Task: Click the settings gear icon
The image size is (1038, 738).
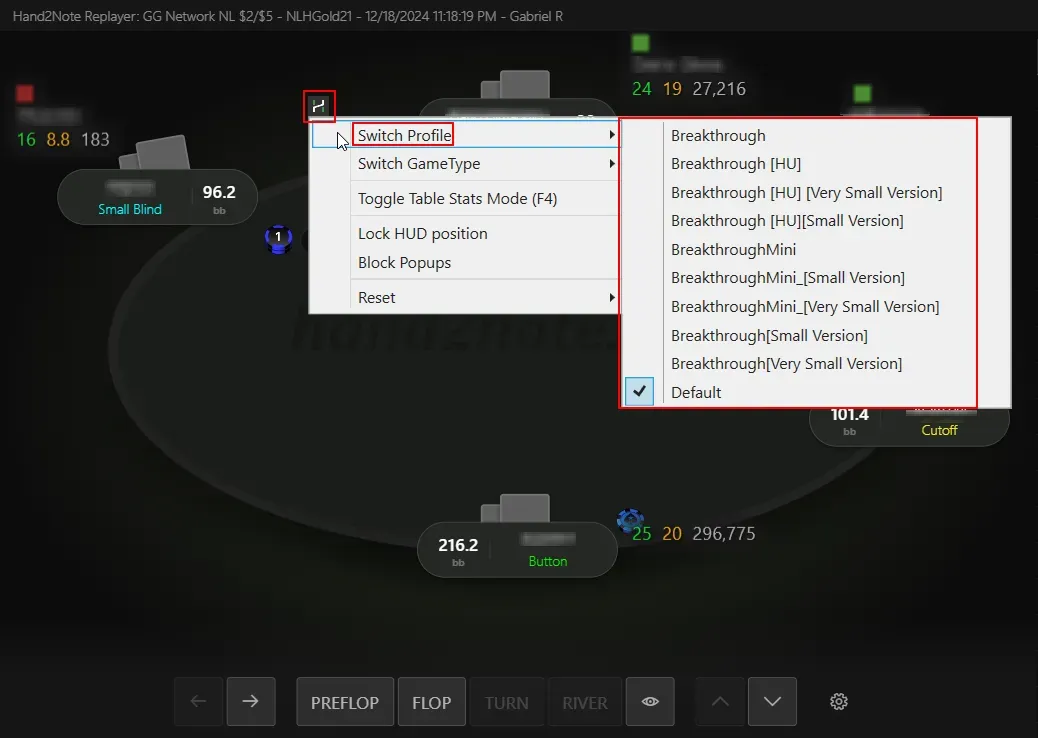Action: pyautogui.click(x=839, y=702)
